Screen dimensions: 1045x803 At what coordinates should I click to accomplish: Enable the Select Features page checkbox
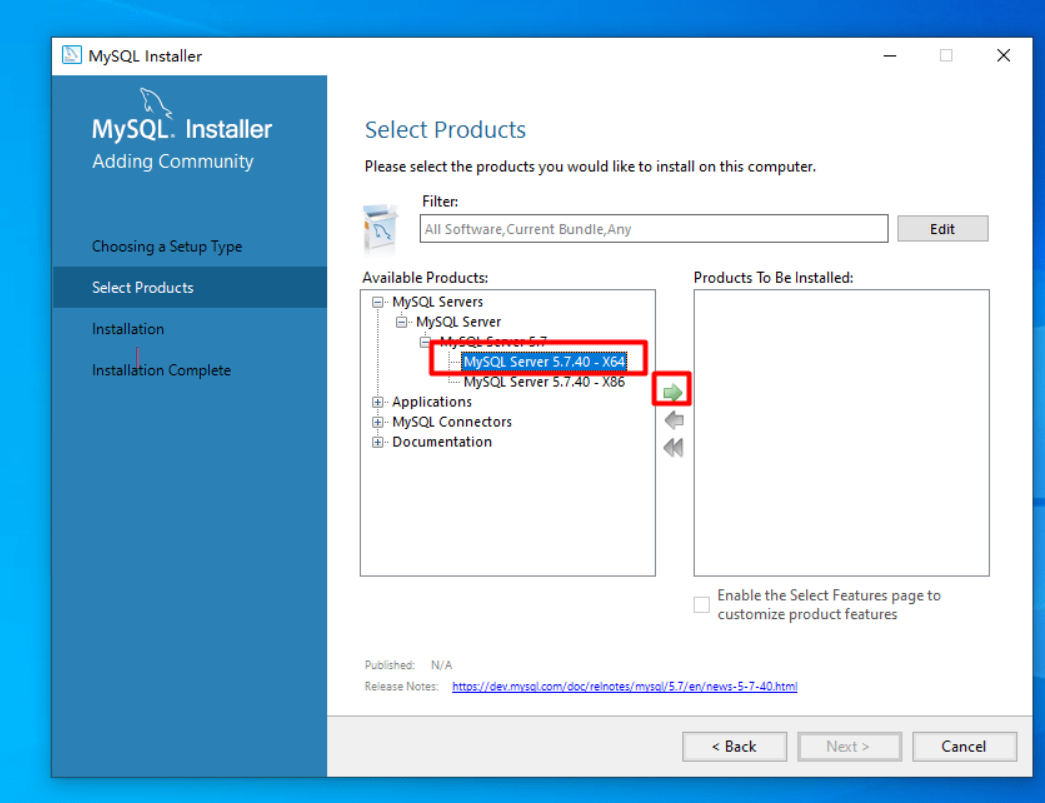(701, 604)
